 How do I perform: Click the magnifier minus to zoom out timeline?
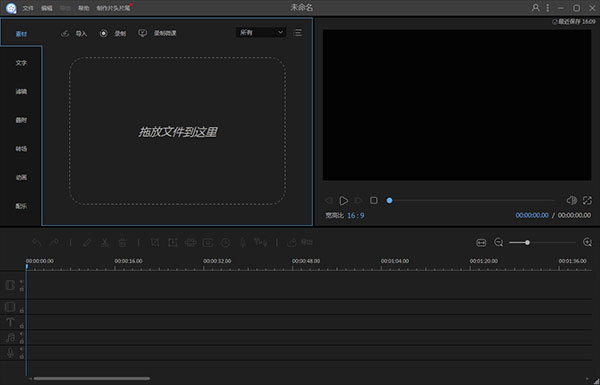click(x=499, y=242)
